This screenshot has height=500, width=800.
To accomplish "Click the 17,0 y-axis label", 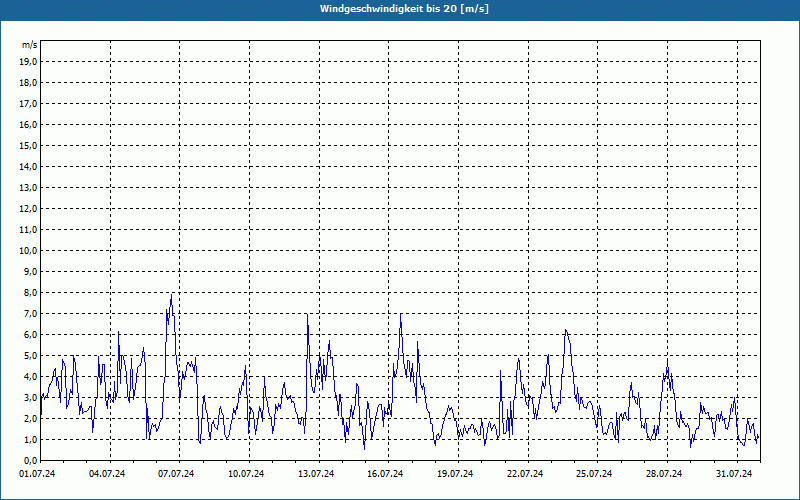I will (x=28, y=104).
